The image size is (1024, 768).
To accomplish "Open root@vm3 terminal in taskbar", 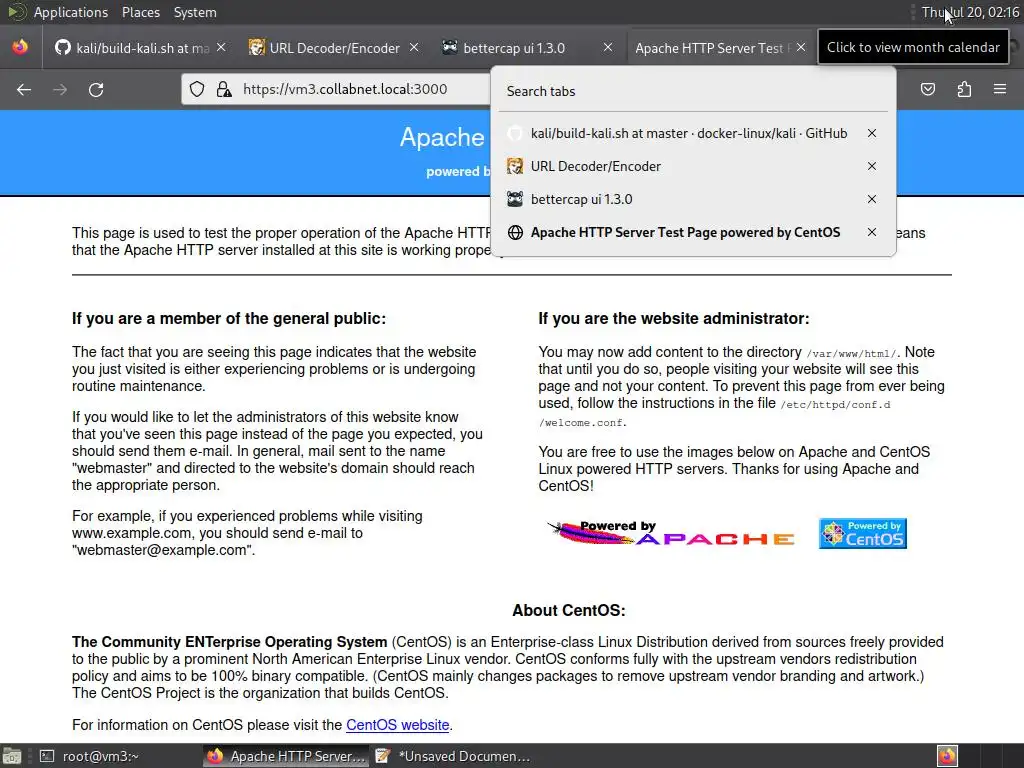I will [90, 756].
